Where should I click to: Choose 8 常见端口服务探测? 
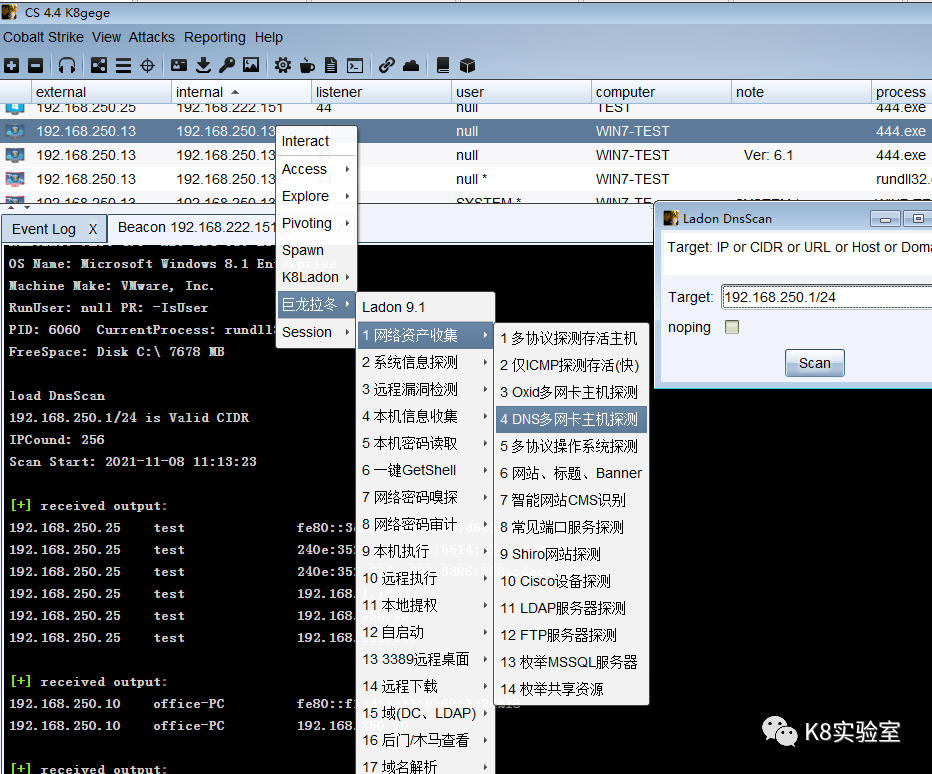(571, 527)
